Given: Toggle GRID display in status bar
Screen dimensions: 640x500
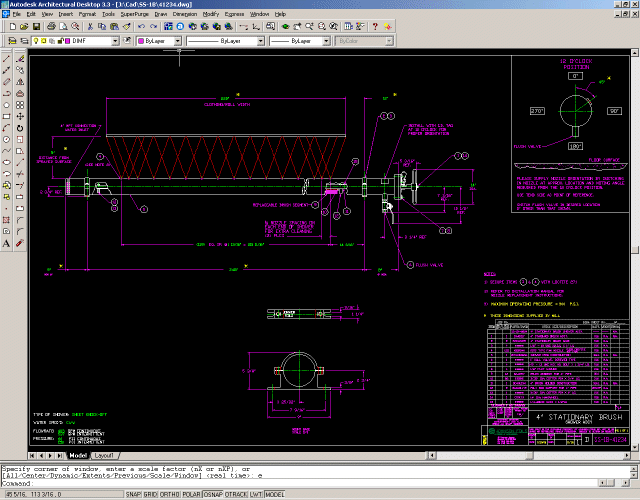Looking at the screenshot, I should point(150,494).
